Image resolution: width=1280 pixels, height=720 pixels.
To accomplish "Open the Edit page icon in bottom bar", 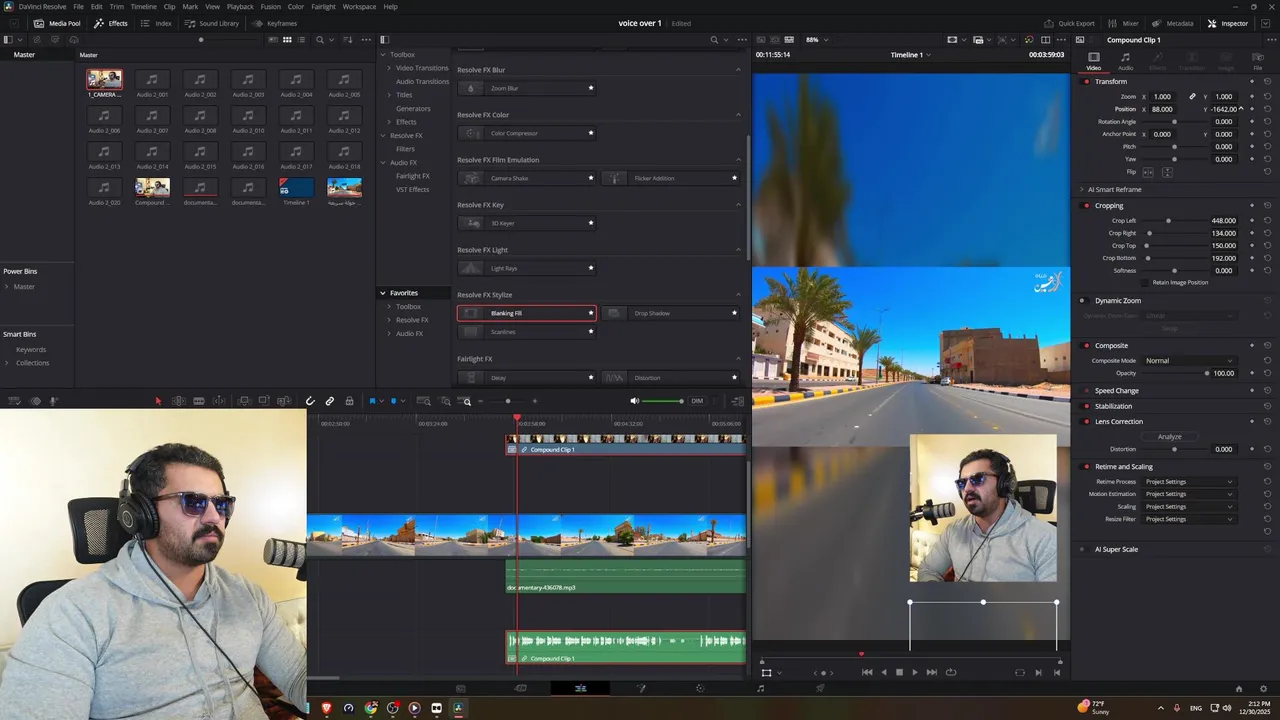I will click(580, 688).
